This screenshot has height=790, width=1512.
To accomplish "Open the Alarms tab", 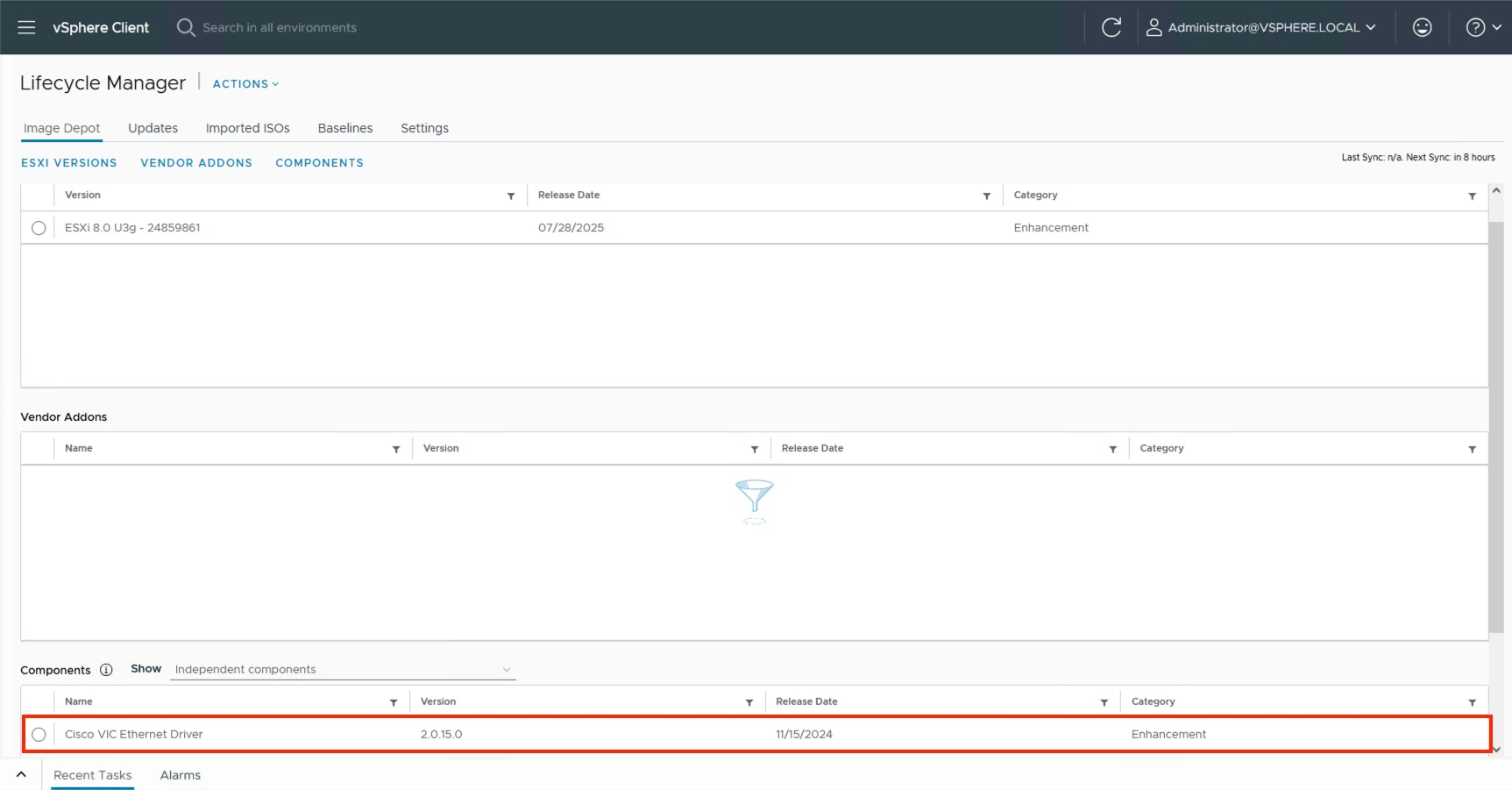I will 180,775.
